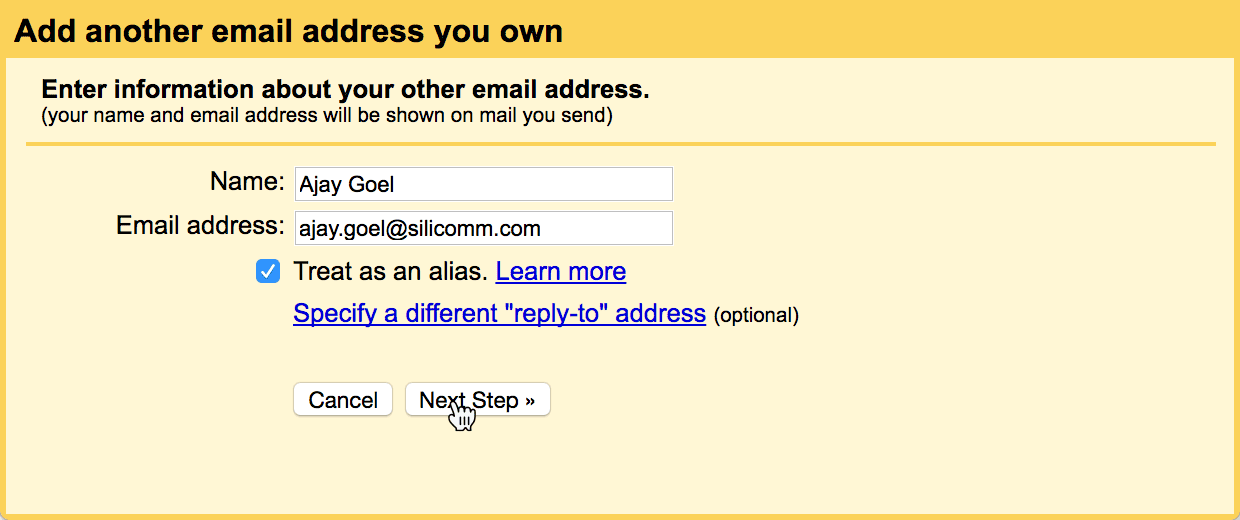Image resolution: width=1240 pixels, height=520 pixels.
Task: Click the "»" arrow on Next Step
Action: 530,400
